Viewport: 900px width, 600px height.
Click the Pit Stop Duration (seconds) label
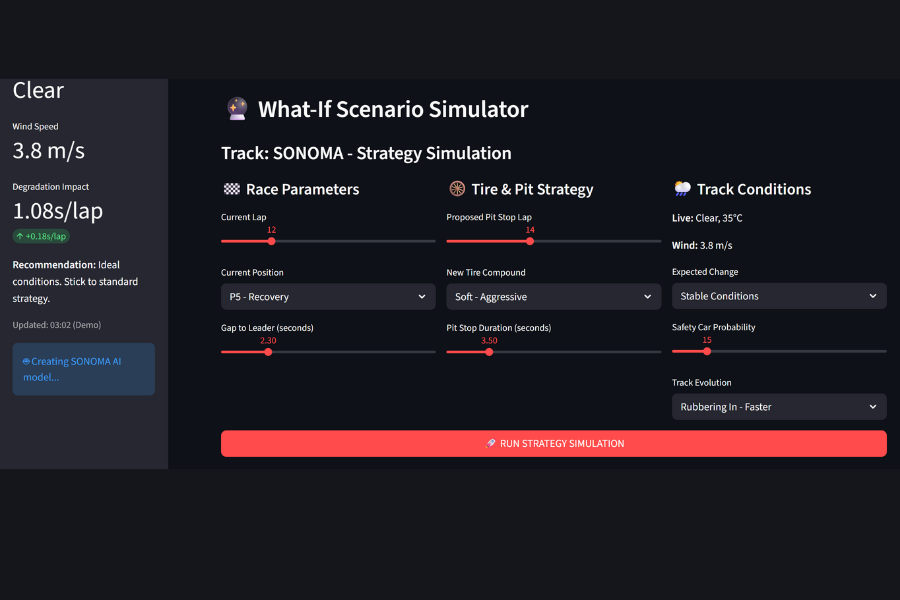(x=499, y=328)
